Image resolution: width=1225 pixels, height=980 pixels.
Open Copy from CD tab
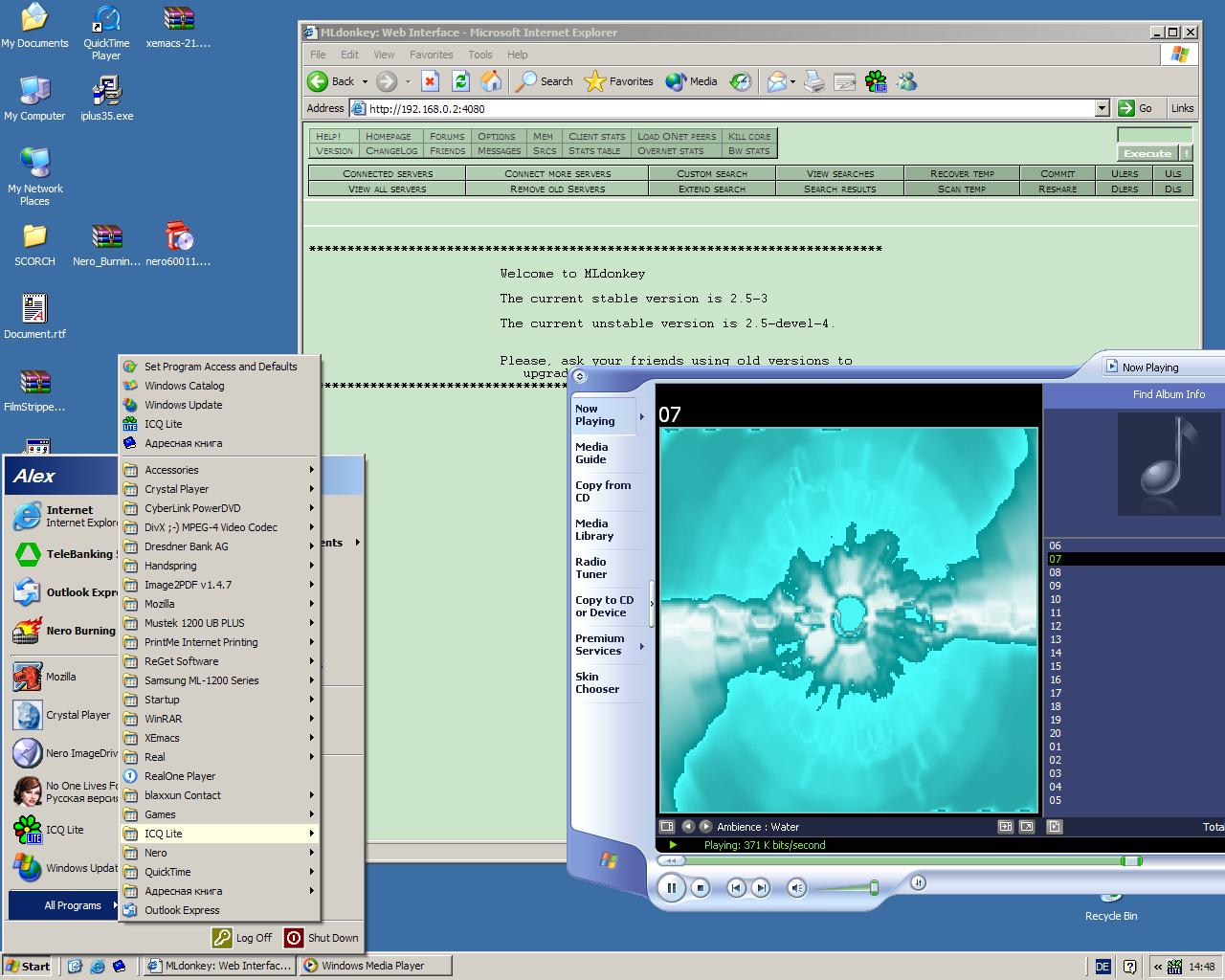(x=603, y=492)
